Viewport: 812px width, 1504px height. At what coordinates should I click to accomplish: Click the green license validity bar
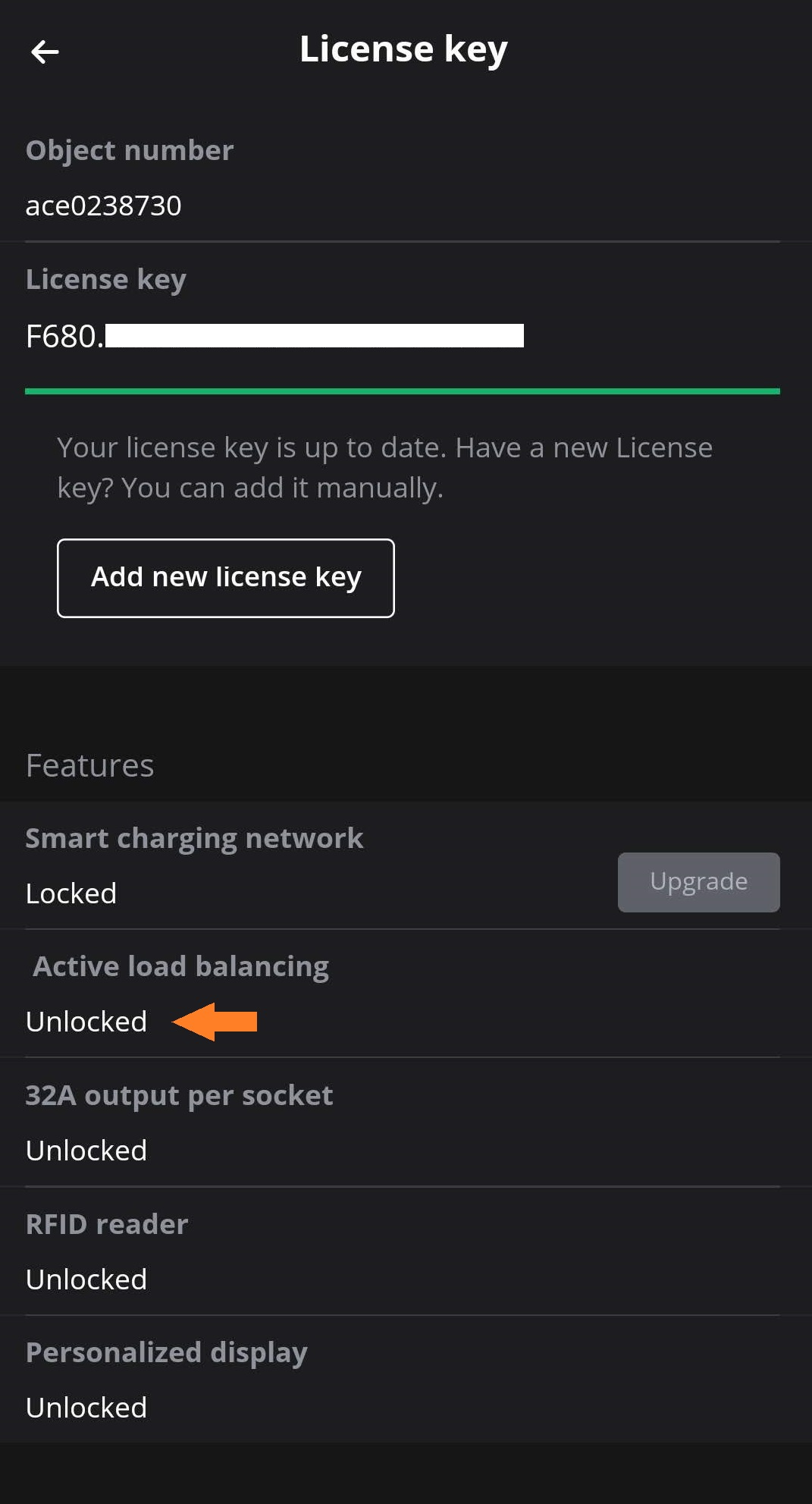pyautogui.click(x=402, y=391)
